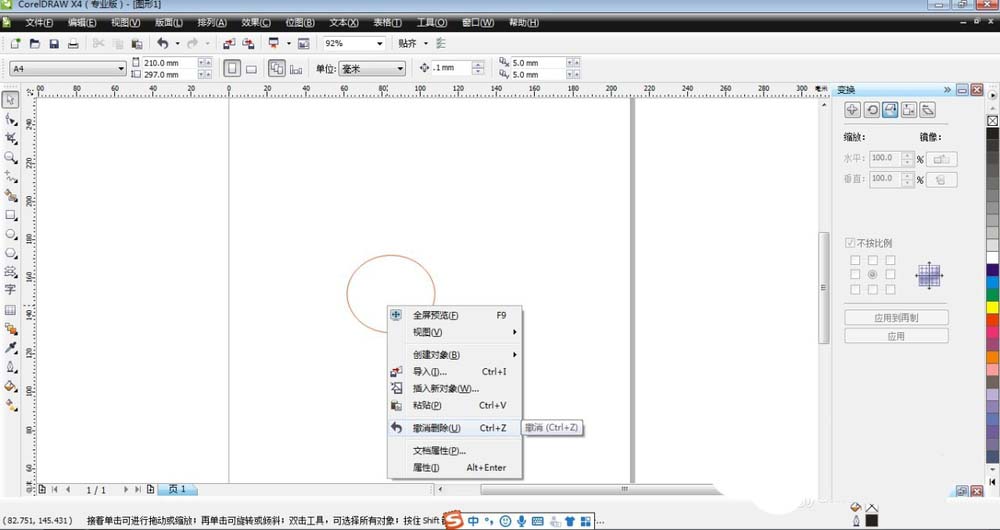This screenshot has height=530, width=1000.
Task: Open the Rotate transform icon in docker
Action: point(871,110)
